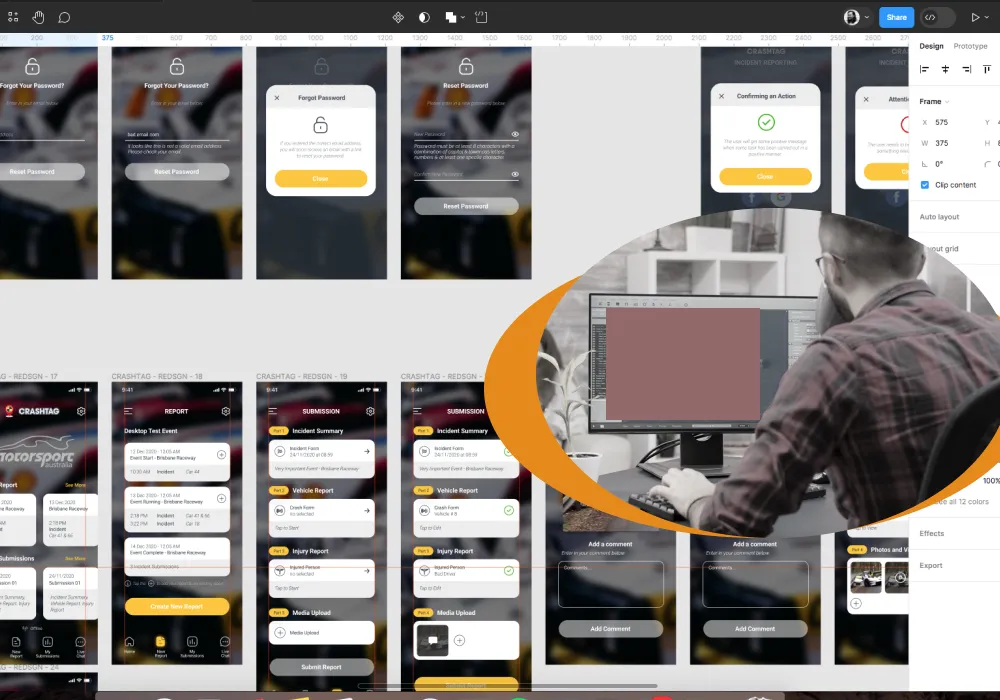Open the shape and actions tools menu
Image resolution: width=1000 pixels, height=700 pixels.
pyautogui.click(x=13, y=17)
